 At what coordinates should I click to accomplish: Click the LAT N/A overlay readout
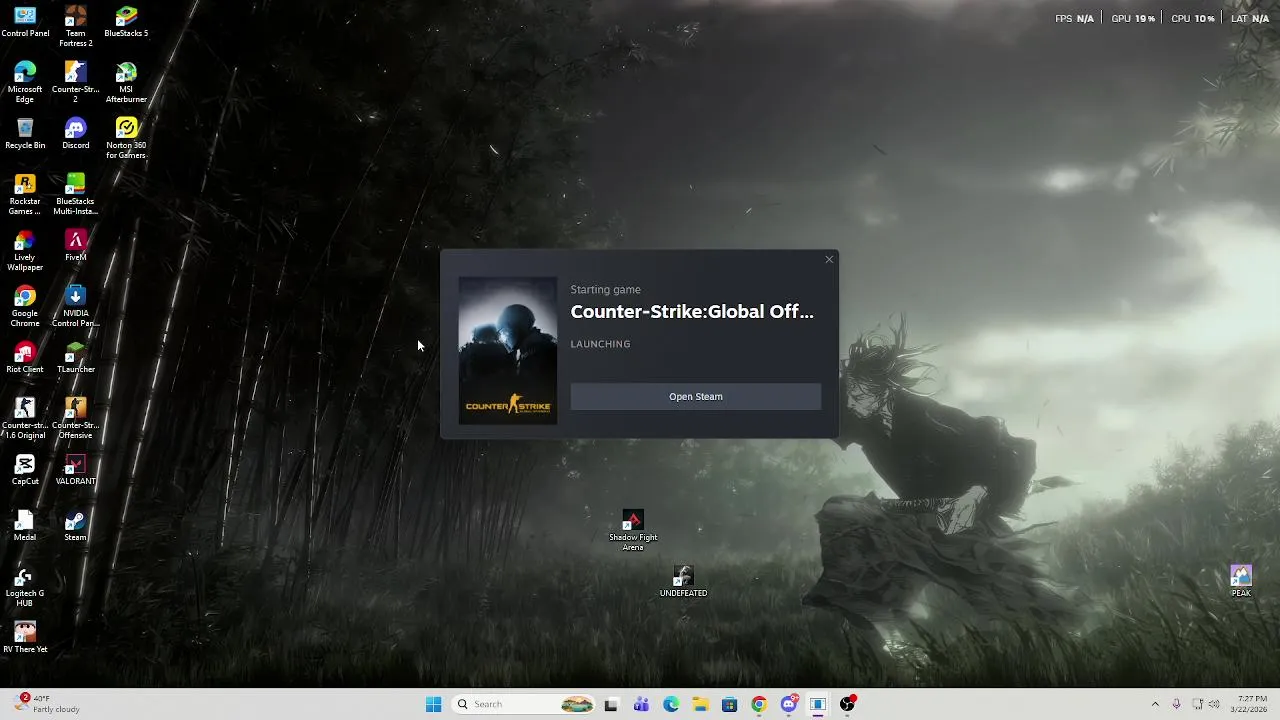pos(1250,19)
